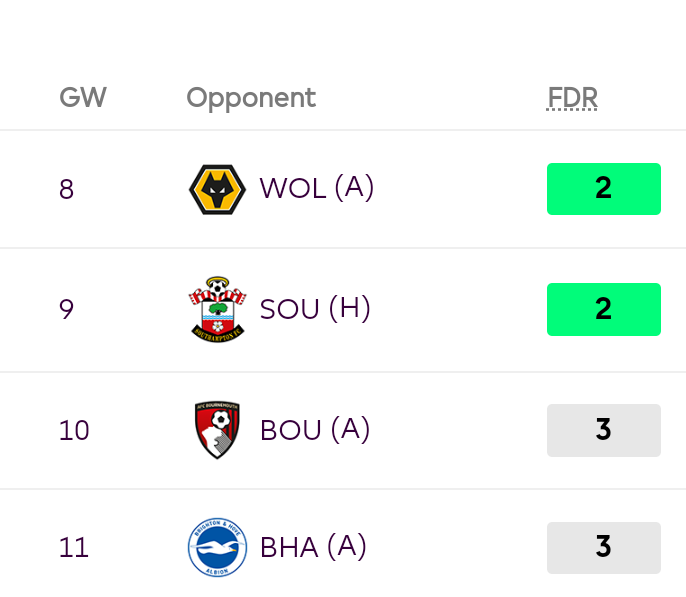Select gameweek 11 number

74,548
